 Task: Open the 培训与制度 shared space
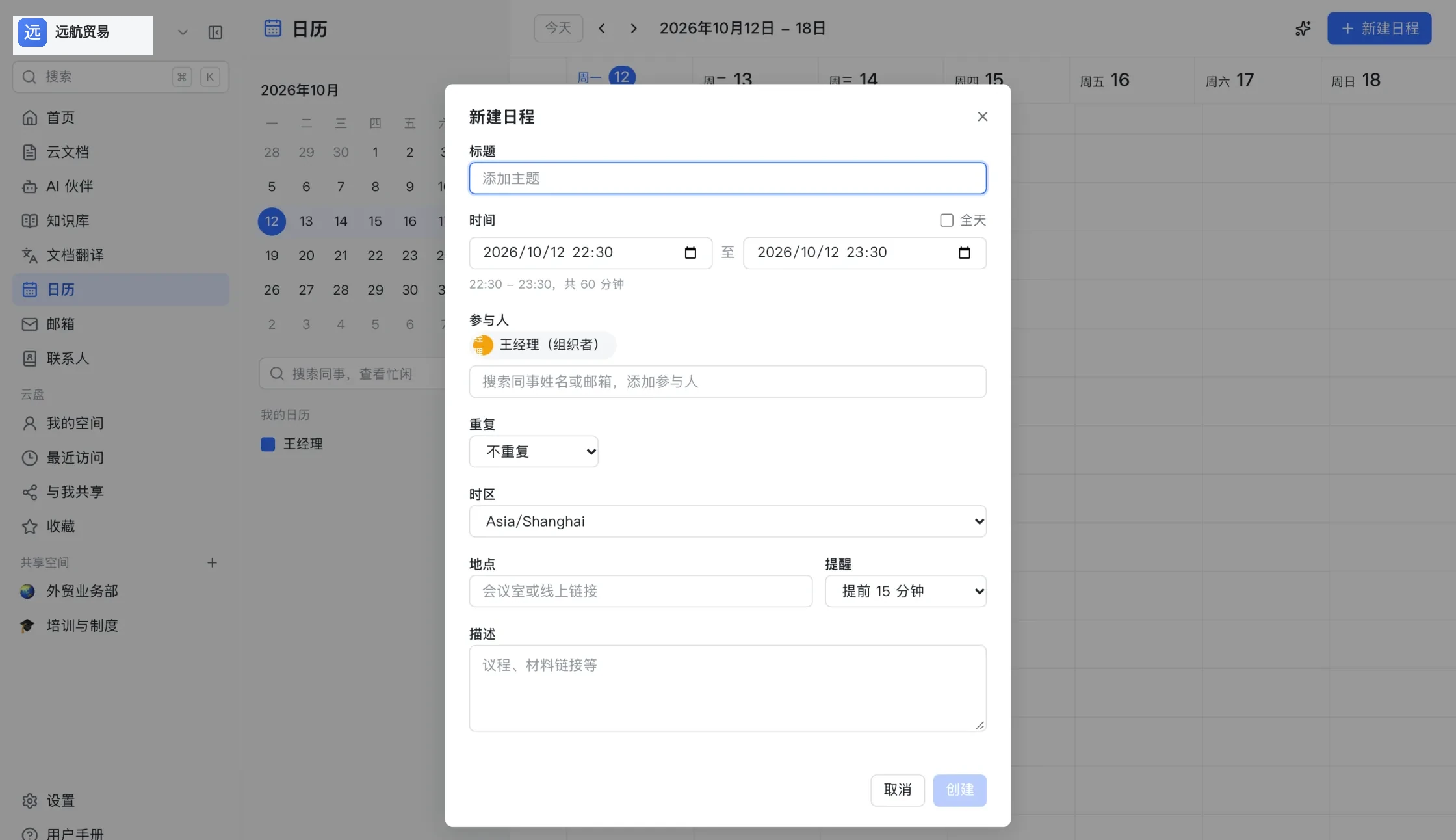click(x=121, y=626)
